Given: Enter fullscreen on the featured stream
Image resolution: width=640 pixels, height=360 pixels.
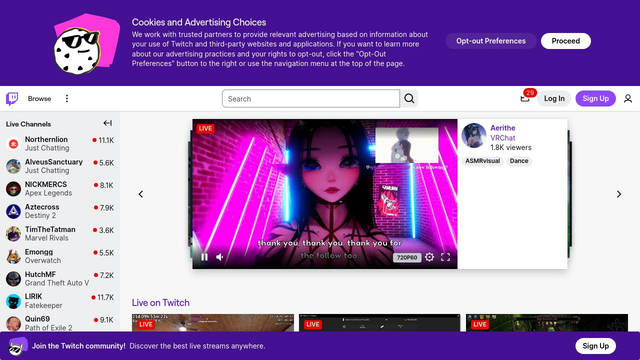Looking at the screenshot, I should (446, 257).
